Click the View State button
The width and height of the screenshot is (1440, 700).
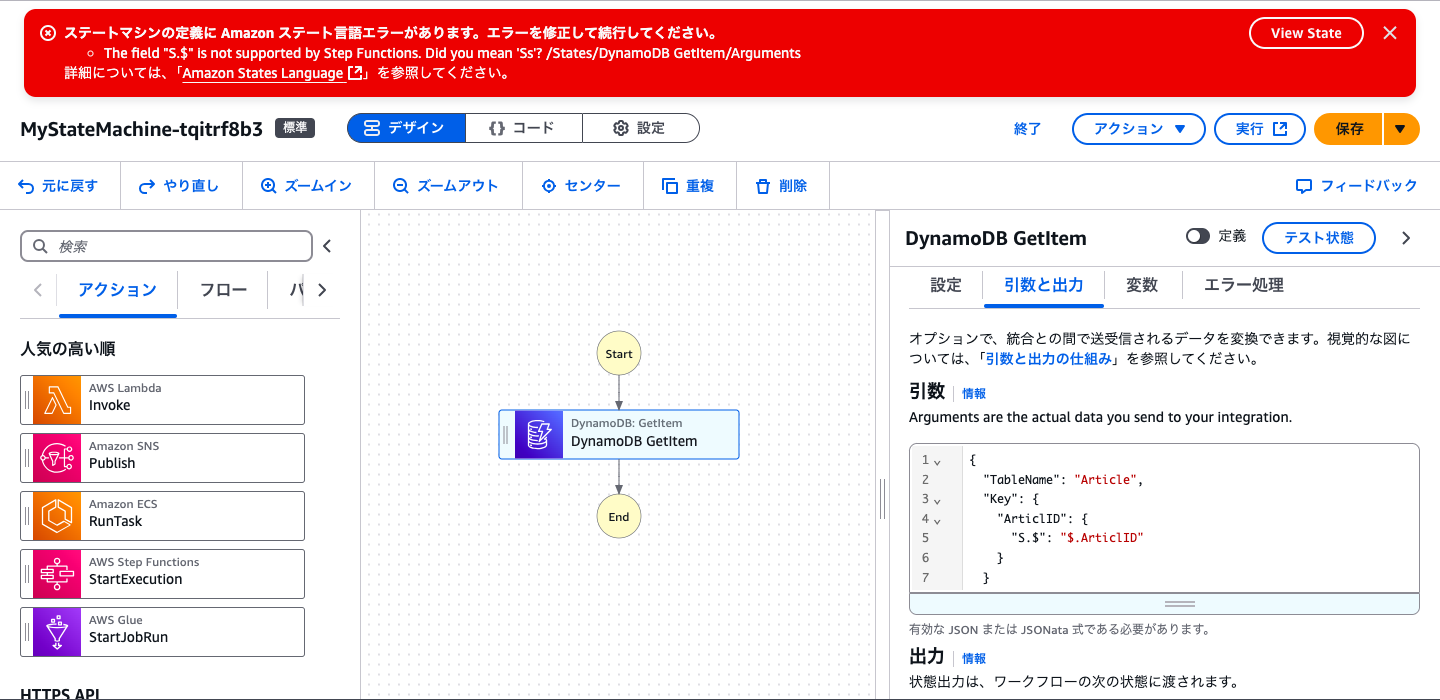1306,33
